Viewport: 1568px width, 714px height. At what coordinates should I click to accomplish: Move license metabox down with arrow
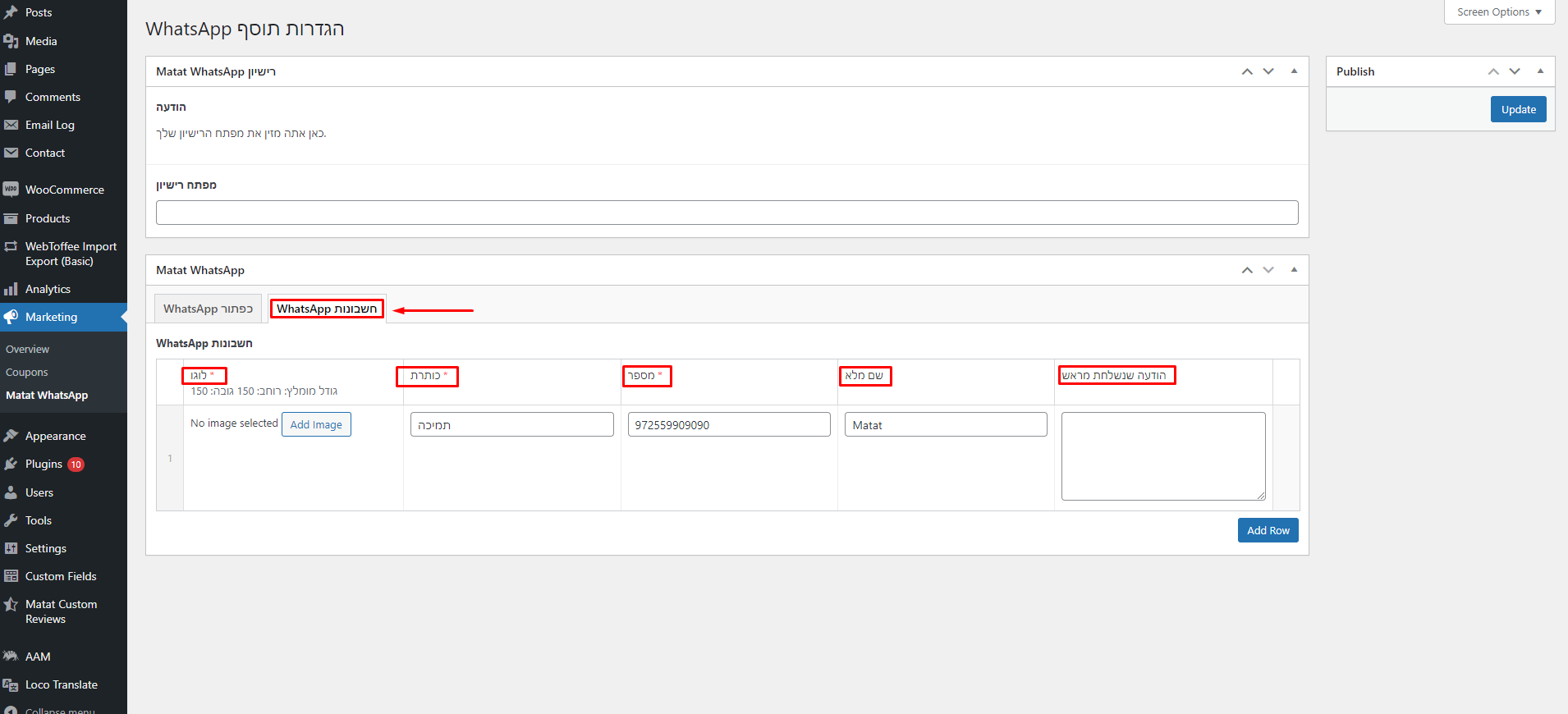click(1268, 71)
